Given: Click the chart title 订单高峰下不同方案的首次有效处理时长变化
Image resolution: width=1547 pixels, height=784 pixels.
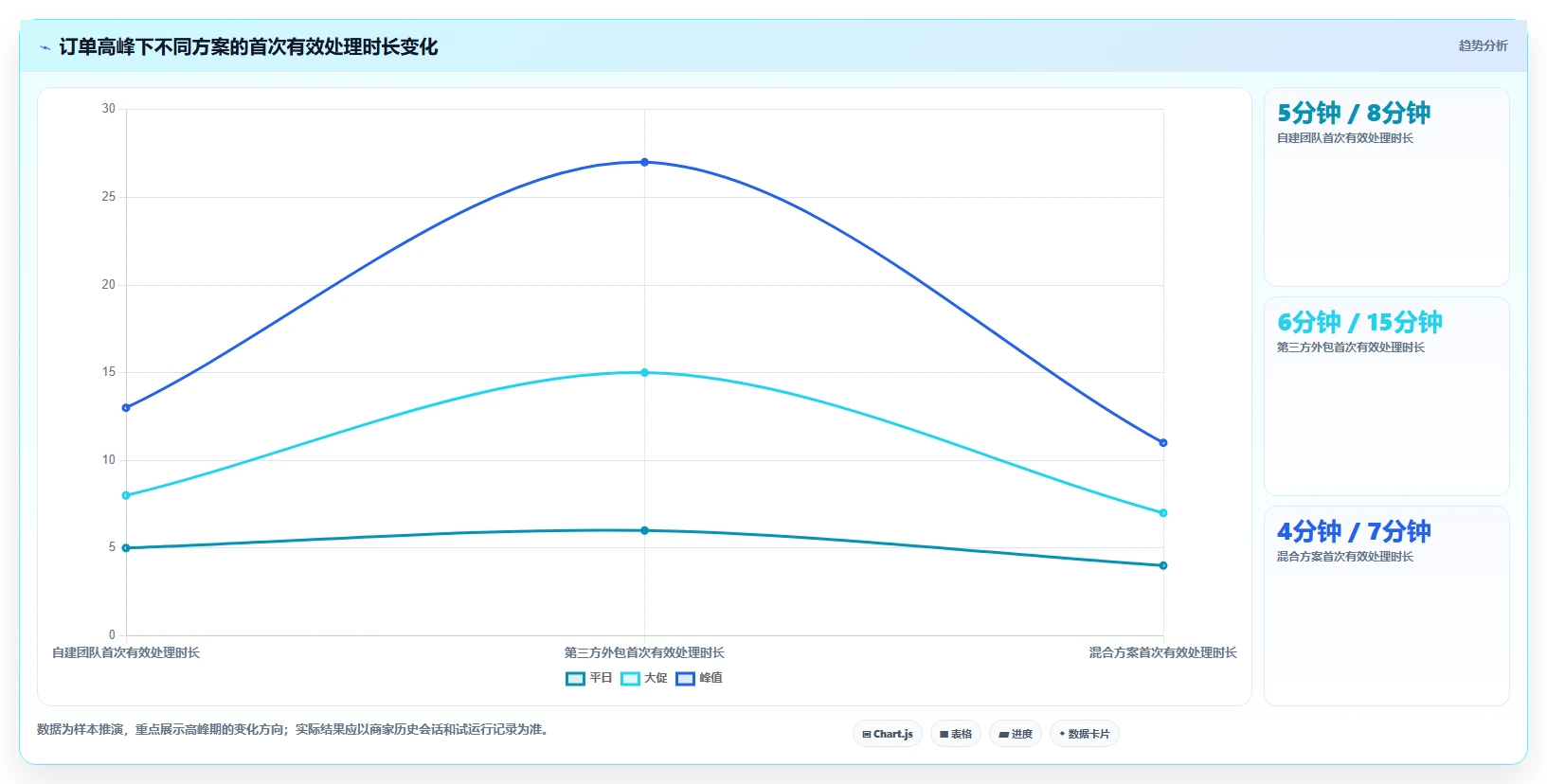Looking at the screenshot, I should (248, 47).
